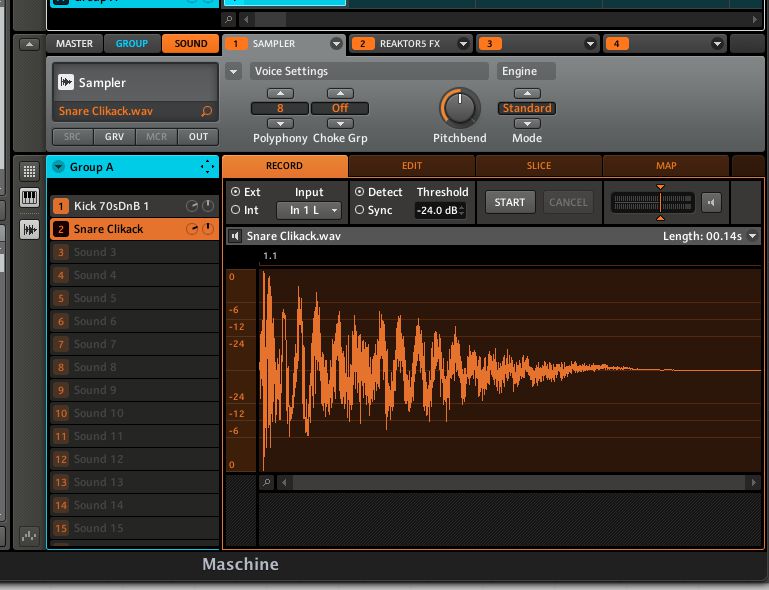The height and width of the screenshot is (590, 769).
Task: Switch to the SLICE tab
Action: [x=538, y=166]
